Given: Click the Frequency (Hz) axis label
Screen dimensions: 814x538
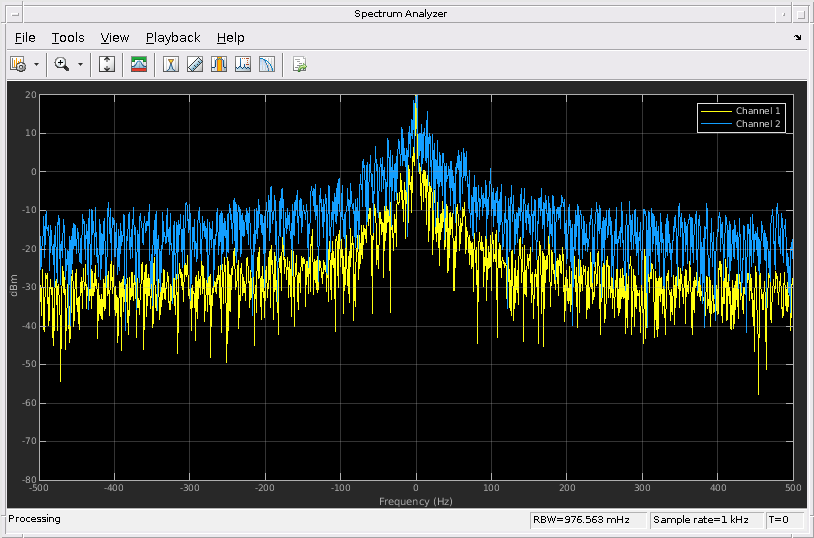Looking at the screenshot, I should [416, 501].
